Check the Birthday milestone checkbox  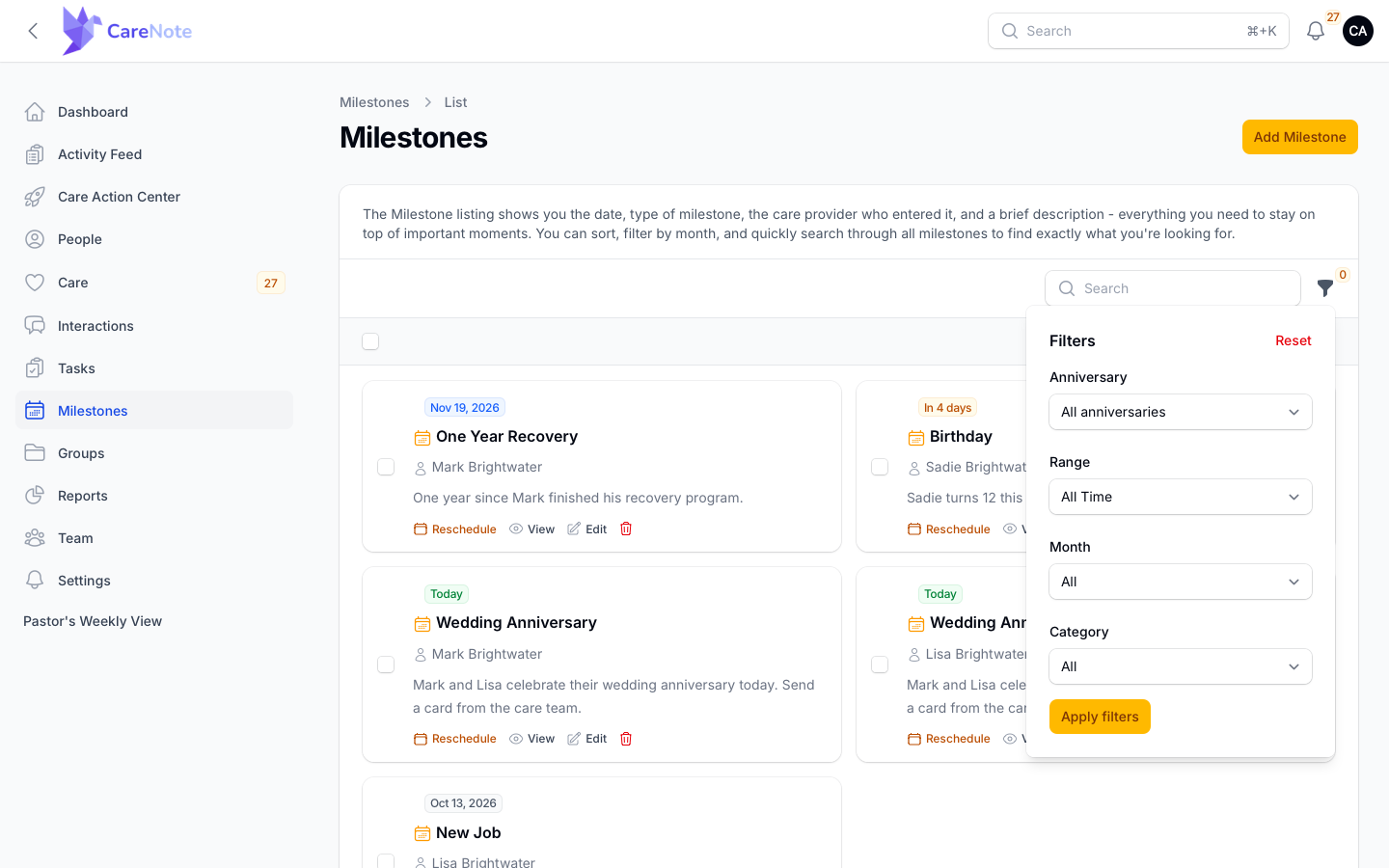880,467
